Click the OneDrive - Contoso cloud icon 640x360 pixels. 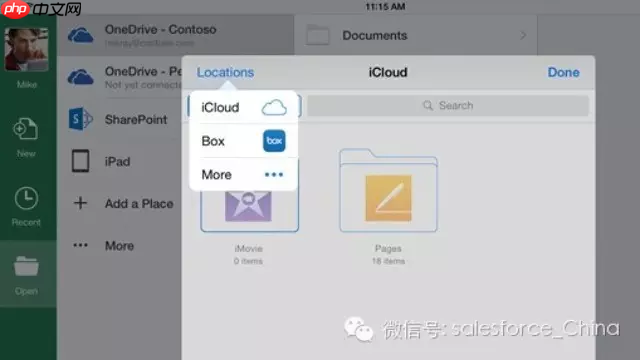pos(80,36)
